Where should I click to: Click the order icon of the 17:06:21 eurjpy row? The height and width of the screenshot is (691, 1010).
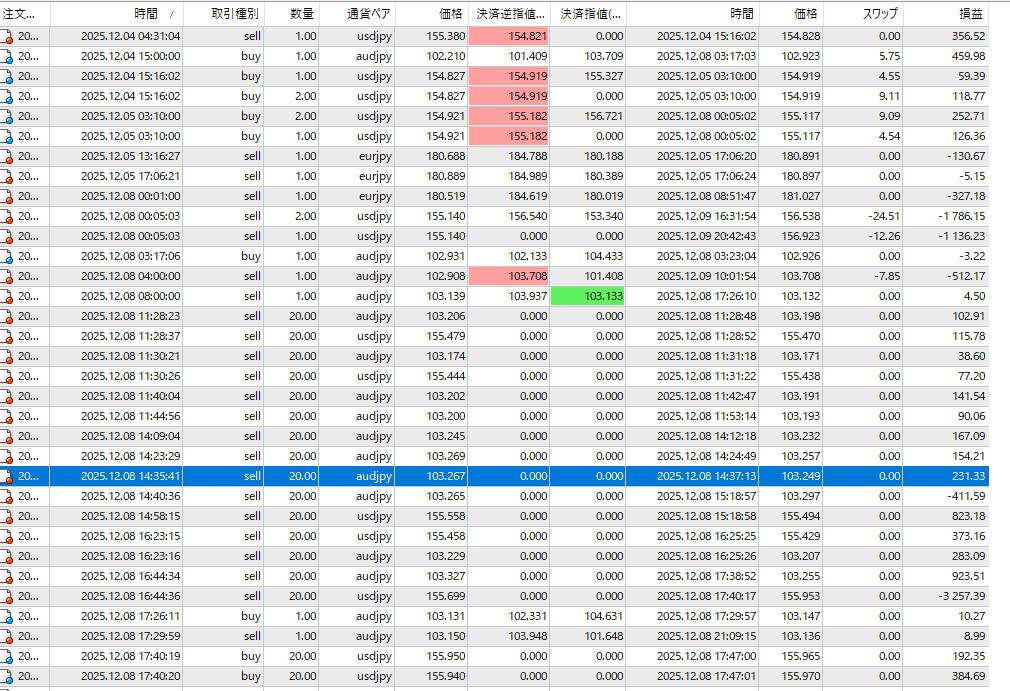pyautogui.click(x=7, y=176)
